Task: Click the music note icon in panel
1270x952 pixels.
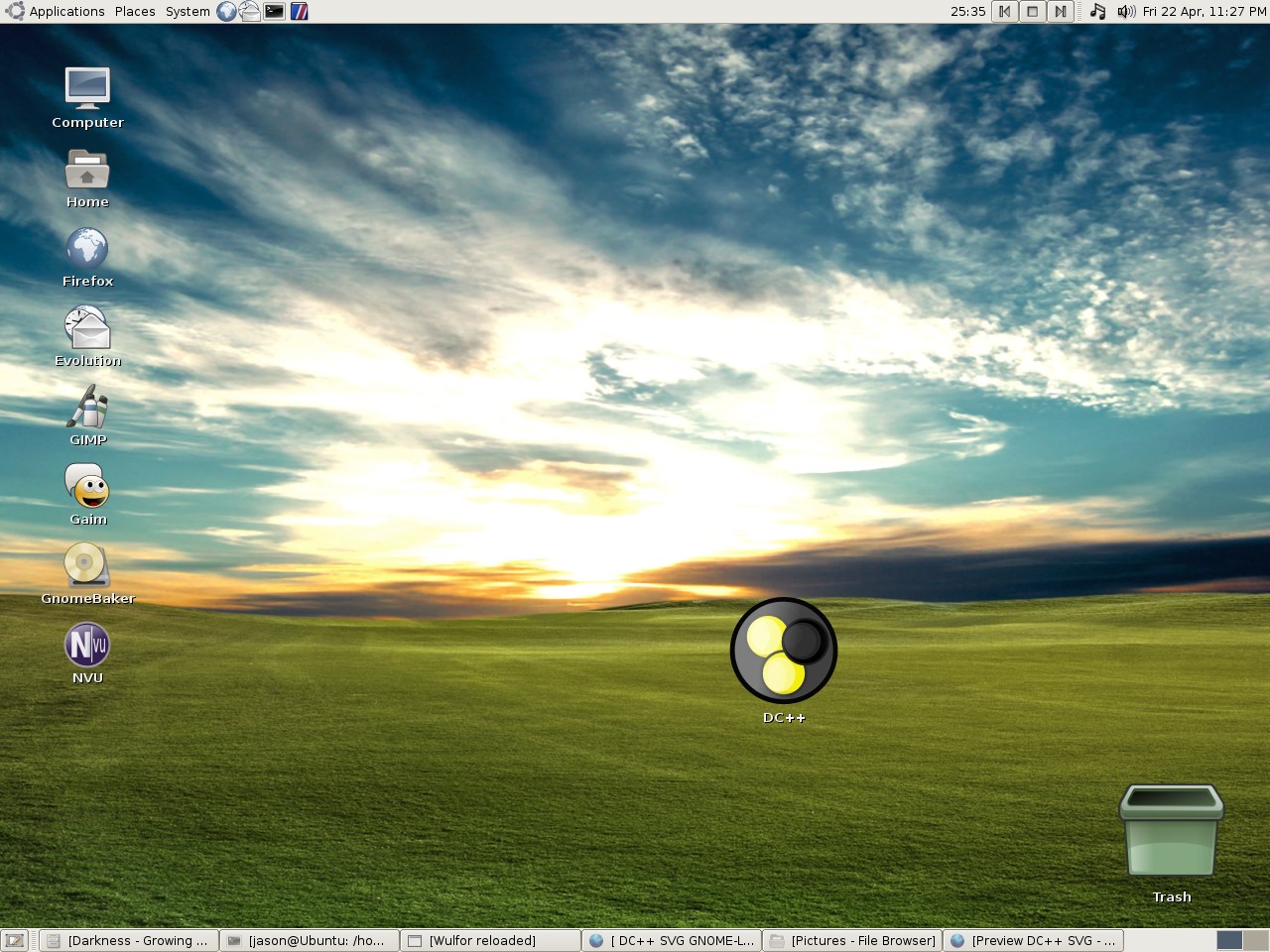Action: click(x=1097, y=12)
